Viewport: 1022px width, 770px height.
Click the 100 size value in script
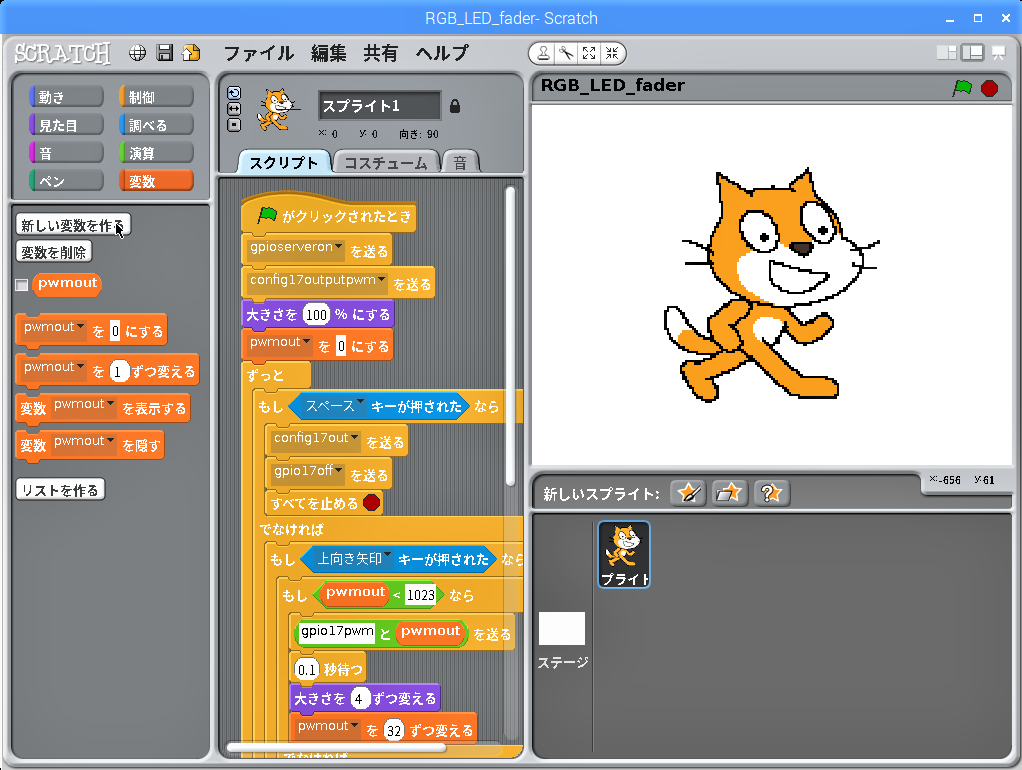point(316,314)
